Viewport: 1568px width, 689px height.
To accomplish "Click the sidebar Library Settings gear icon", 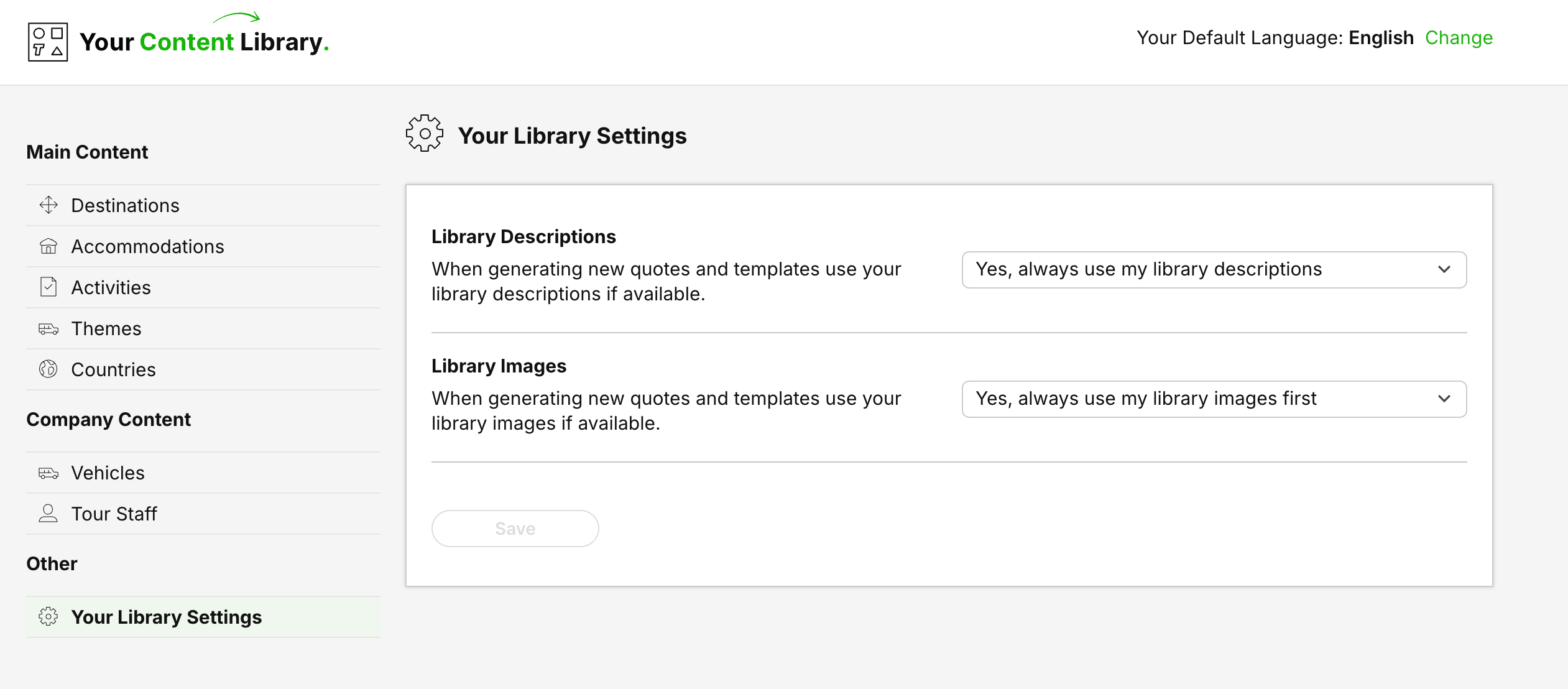I will coord(48,617).
